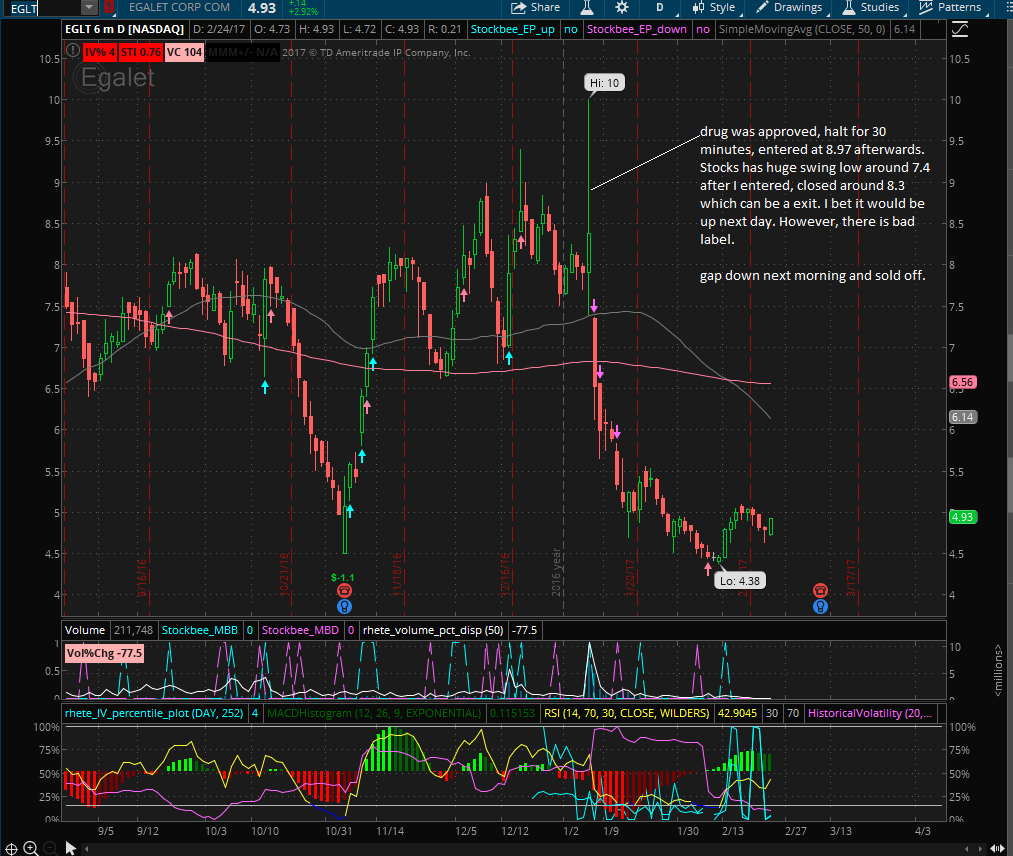The height and width of the screenshot is (856, 1013).
Task: Click the zoom in magnifier icon
Action: click(x=30, y=848)
